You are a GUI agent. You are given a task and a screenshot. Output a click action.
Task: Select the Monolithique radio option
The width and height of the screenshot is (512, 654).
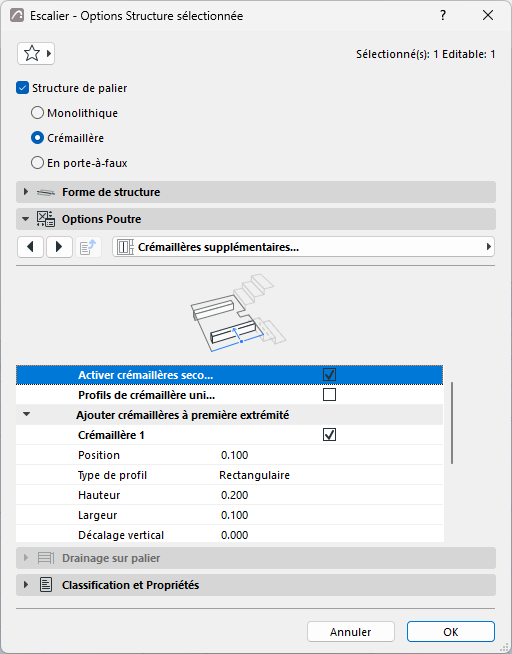click(37, 113)
